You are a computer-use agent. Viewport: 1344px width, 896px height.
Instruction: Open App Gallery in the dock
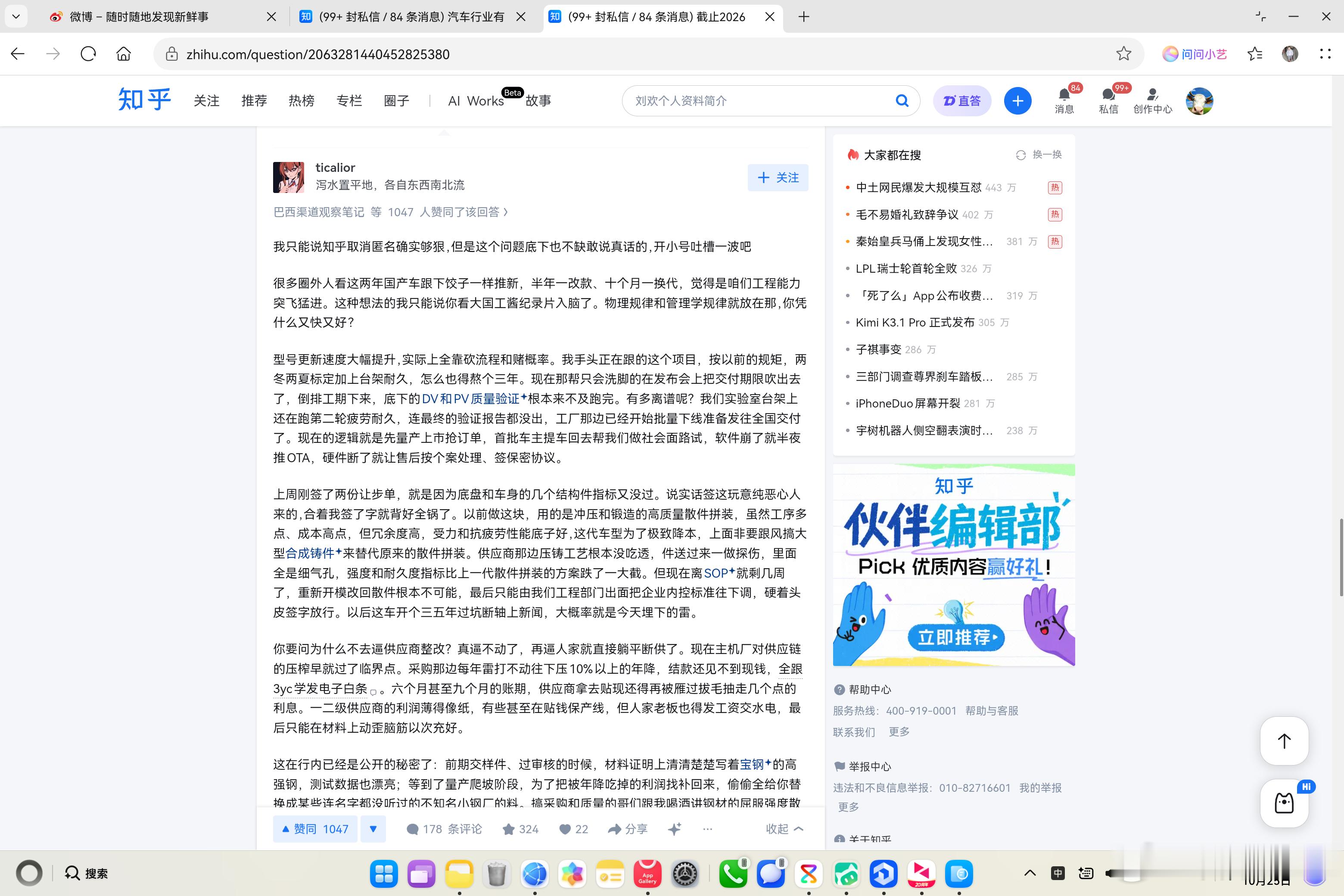point(647,873)
